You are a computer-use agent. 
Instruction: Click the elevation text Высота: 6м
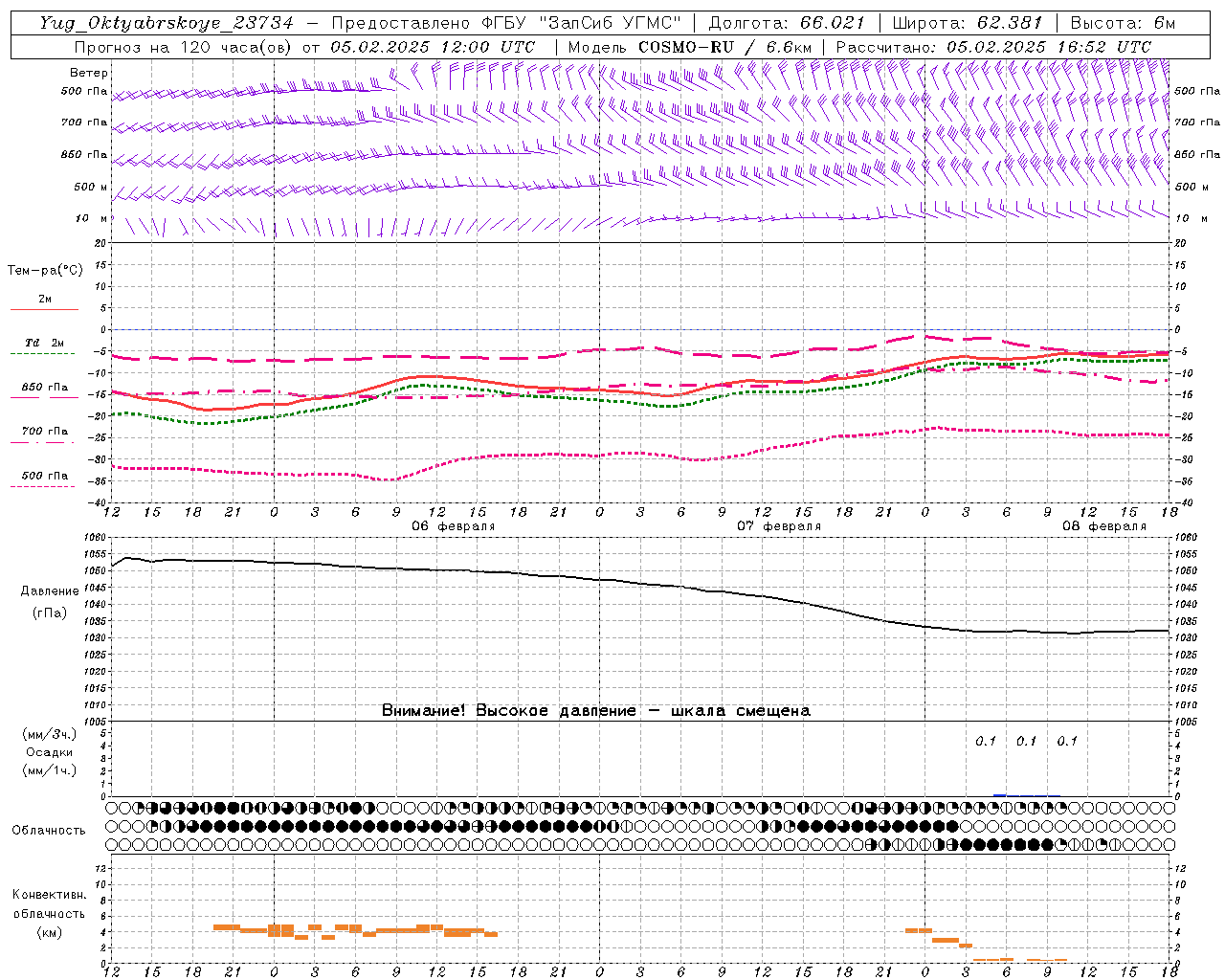pyautogui.click(x=1123, y=23)
